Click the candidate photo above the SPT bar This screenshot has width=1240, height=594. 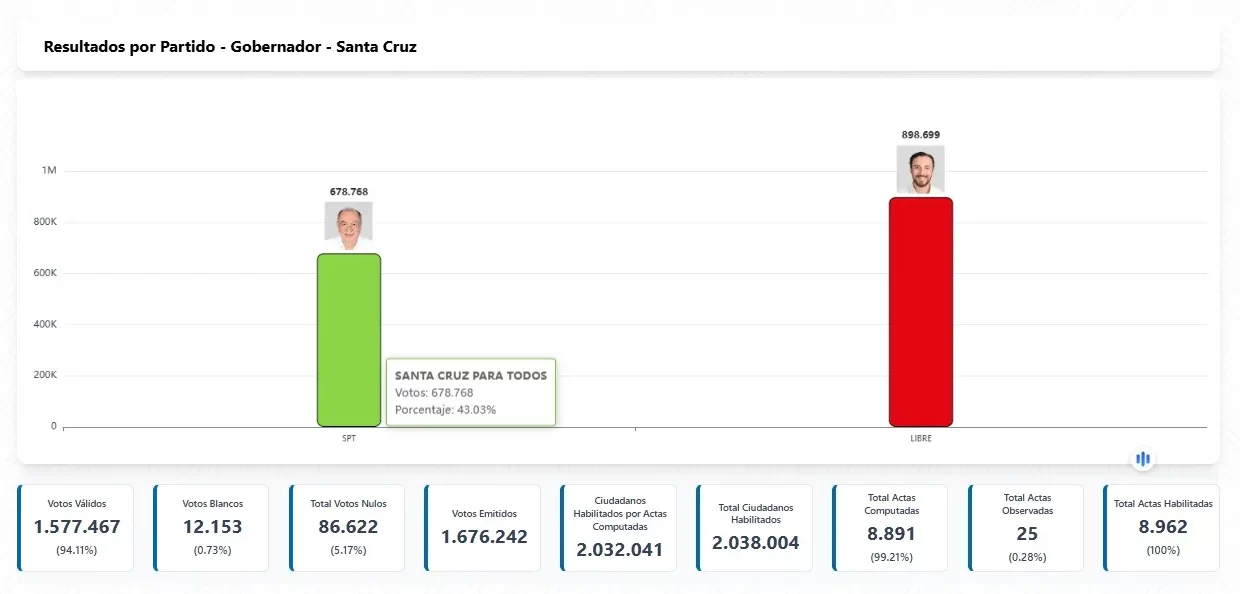click(x=348, y=221)
